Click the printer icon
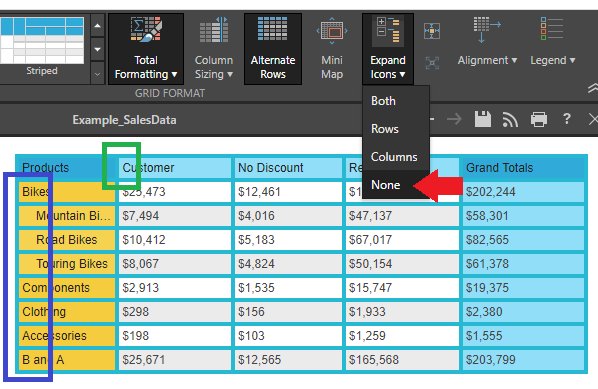 [x=539, y=120]
